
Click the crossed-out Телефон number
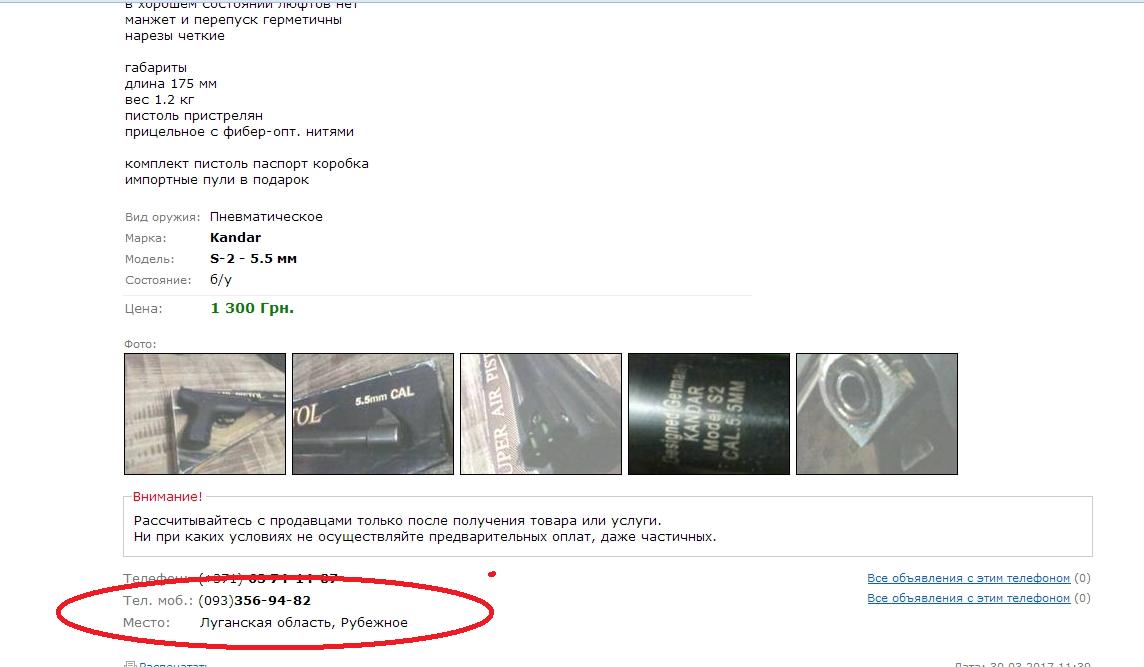click(x=268, y=579)
